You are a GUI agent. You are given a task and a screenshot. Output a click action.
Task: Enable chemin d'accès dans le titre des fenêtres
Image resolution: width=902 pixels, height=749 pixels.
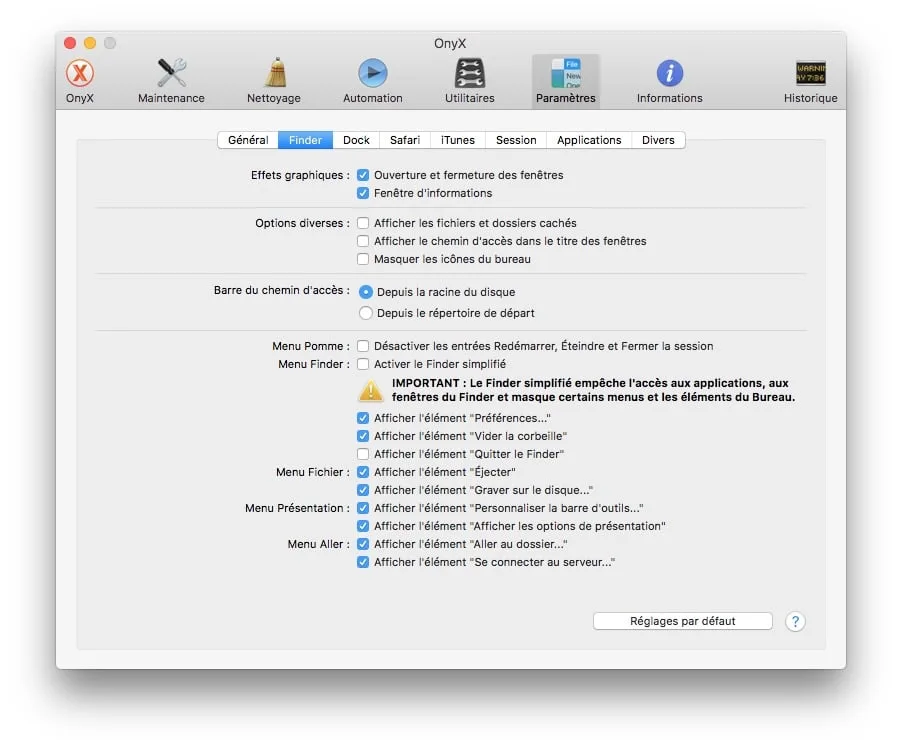[363, 241]
